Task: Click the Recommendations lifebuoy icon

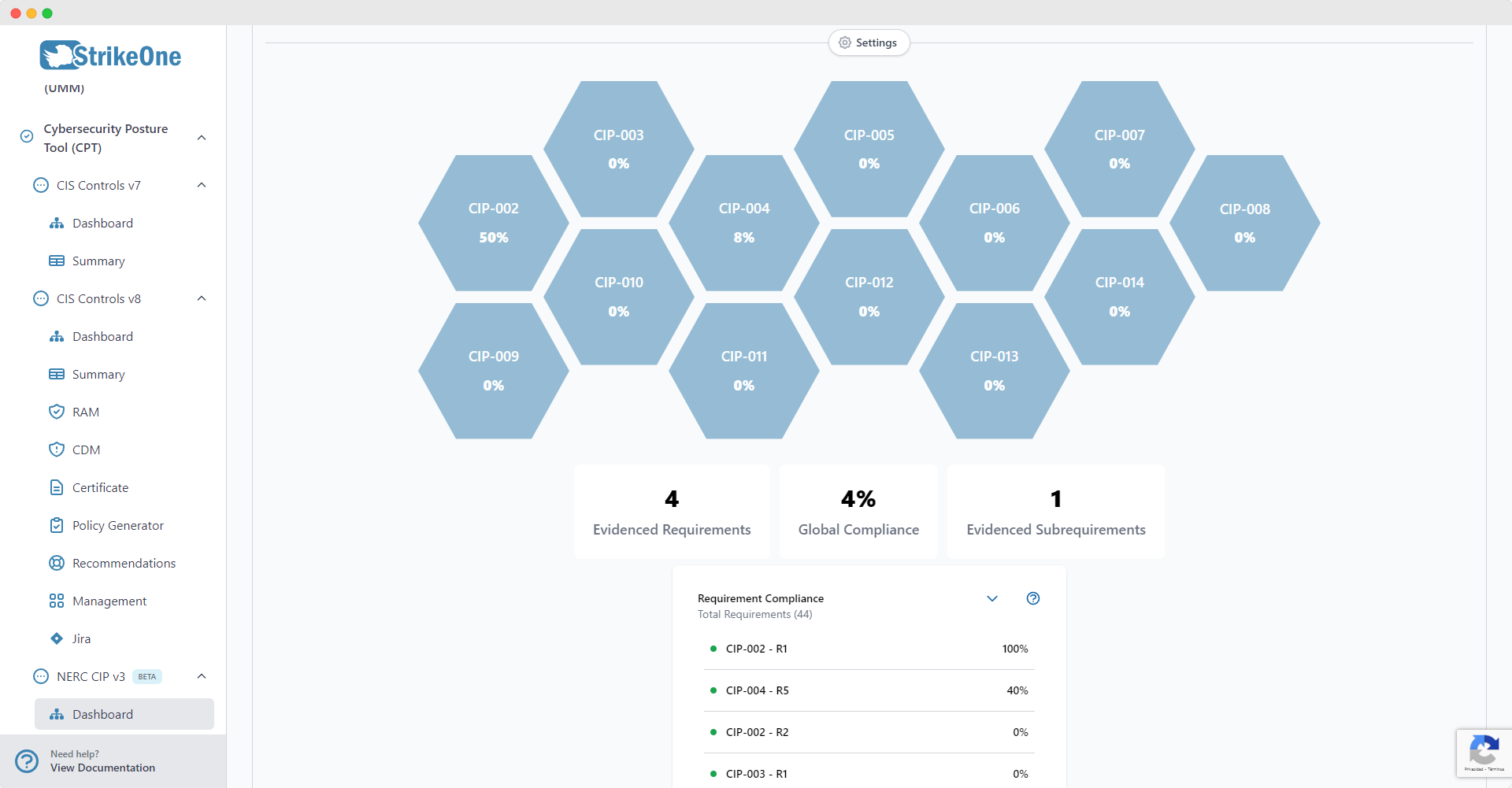Action: 57,563
